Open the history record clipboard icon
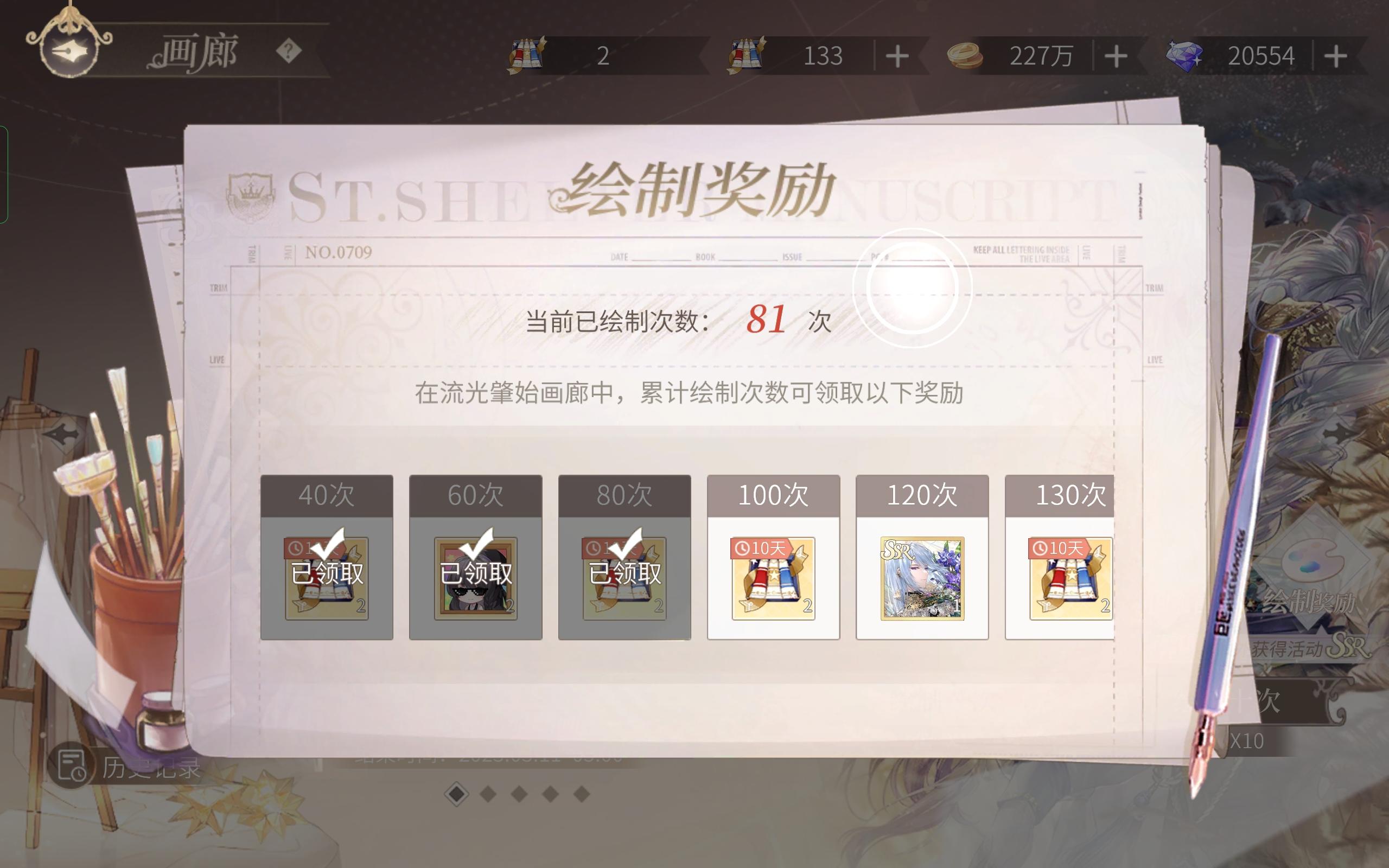Screen dimensions: 1389x868 [x=71, y=766]
